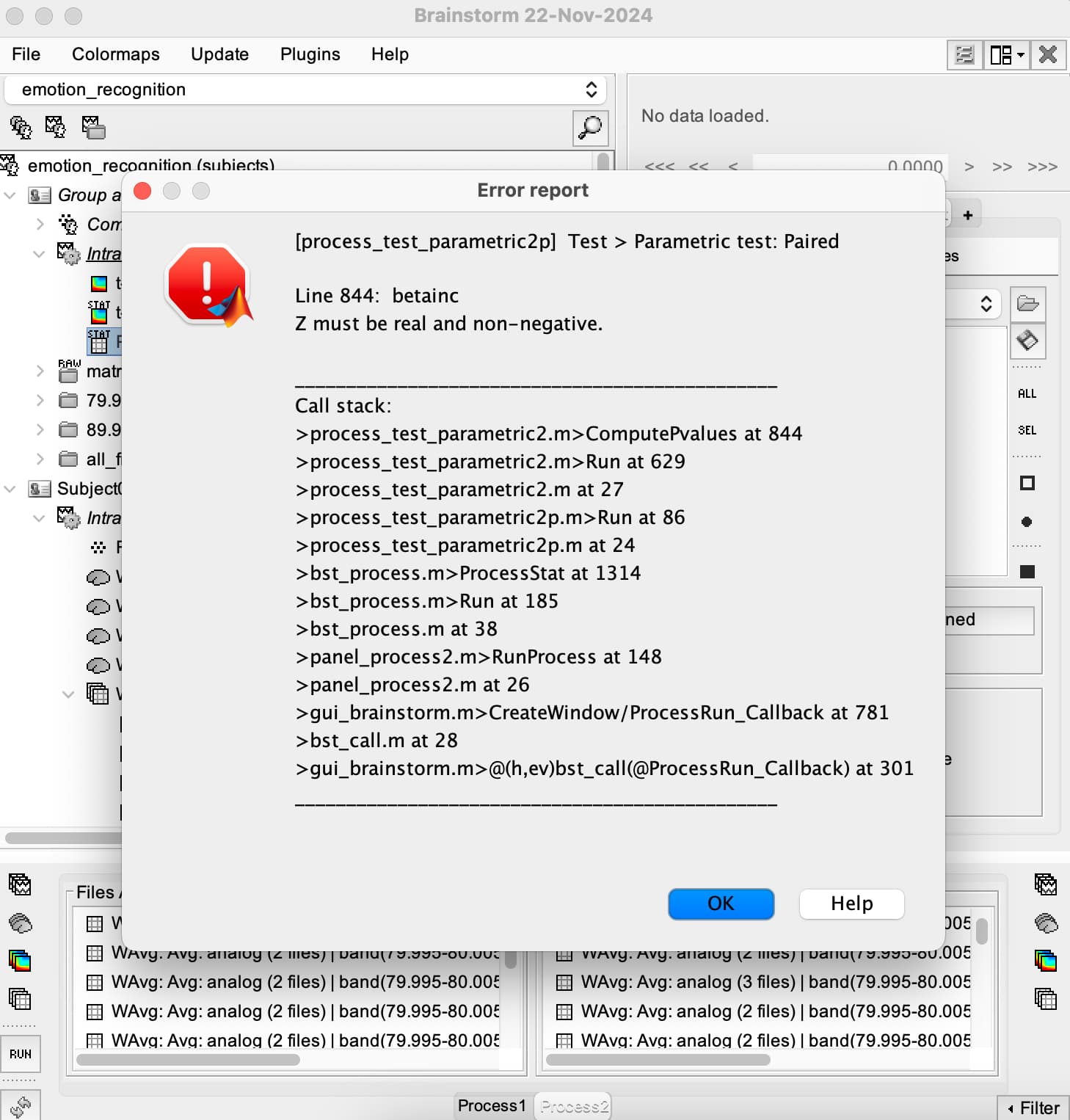
Task: Switch to the Process1 tab
Action: [x=492, y=1105]
